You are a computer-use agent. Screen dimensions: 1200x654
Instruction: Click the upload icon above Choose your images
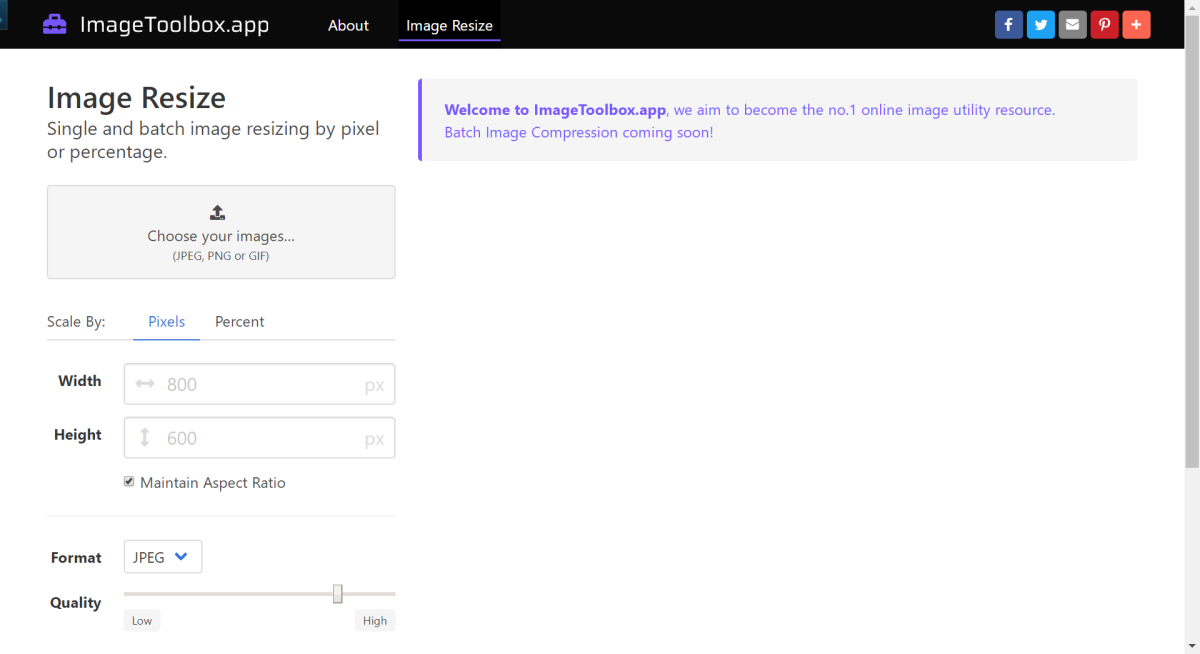218,212
